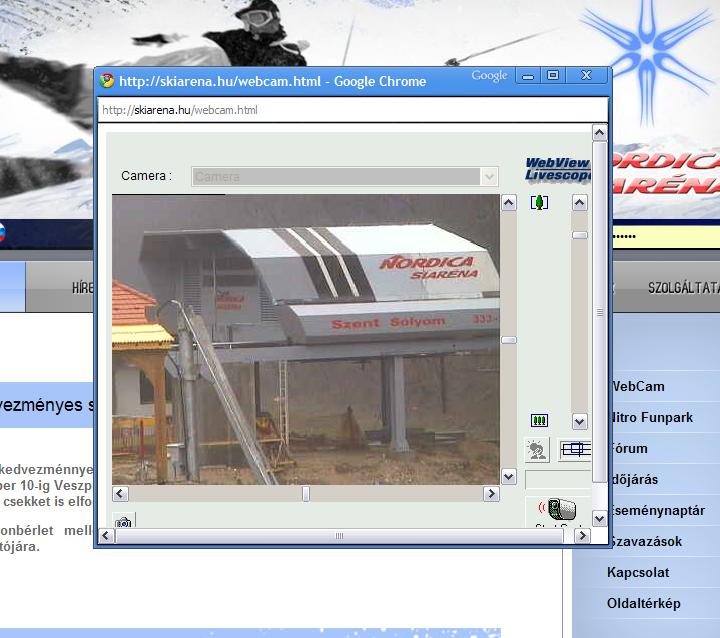The height and width of the screenshot is (638, 720).
Task: Click the telephoto zoom tree icon
Action: (x=539, y=203)
